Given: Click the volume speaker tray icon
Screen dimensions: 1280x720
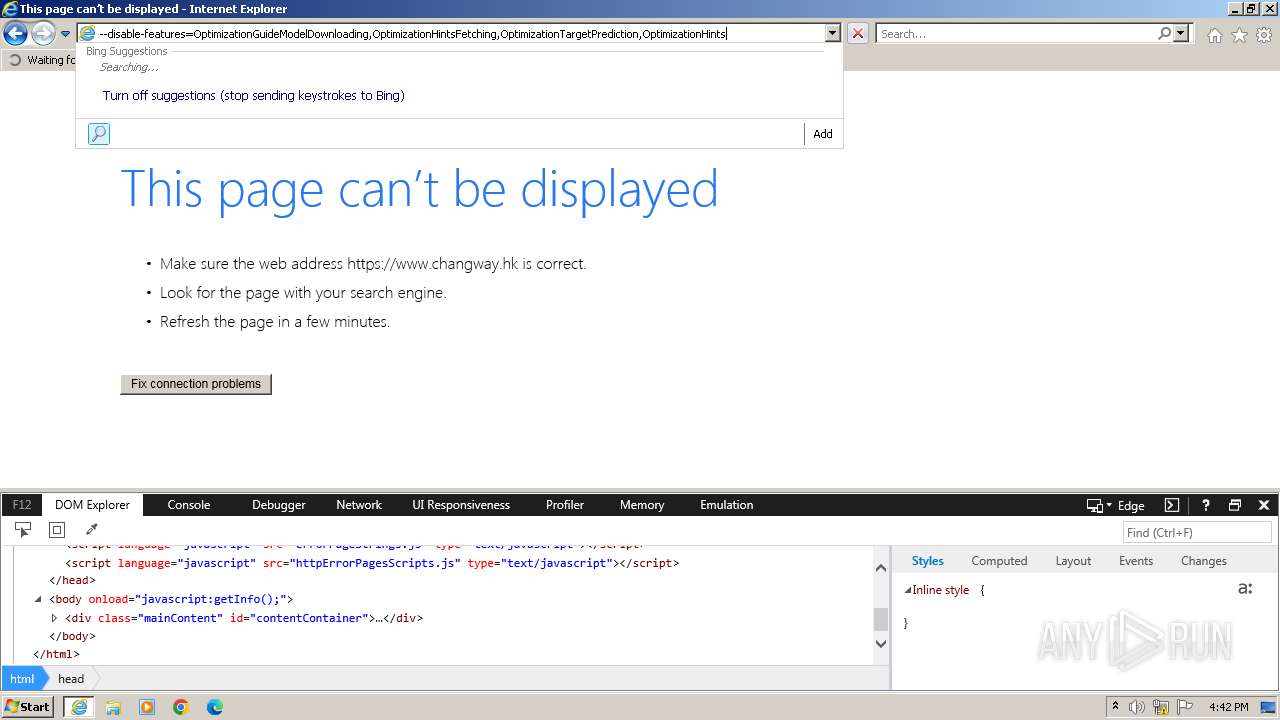Looking at the screenshot, I should point(1137,707).
